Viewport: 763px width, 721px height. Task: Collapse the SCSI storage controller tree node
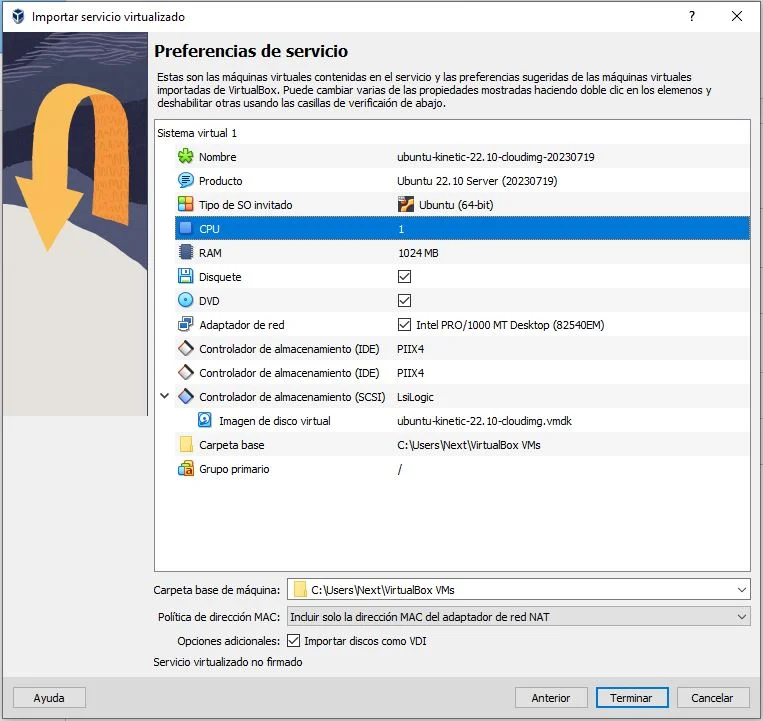[x=165, y=396]
